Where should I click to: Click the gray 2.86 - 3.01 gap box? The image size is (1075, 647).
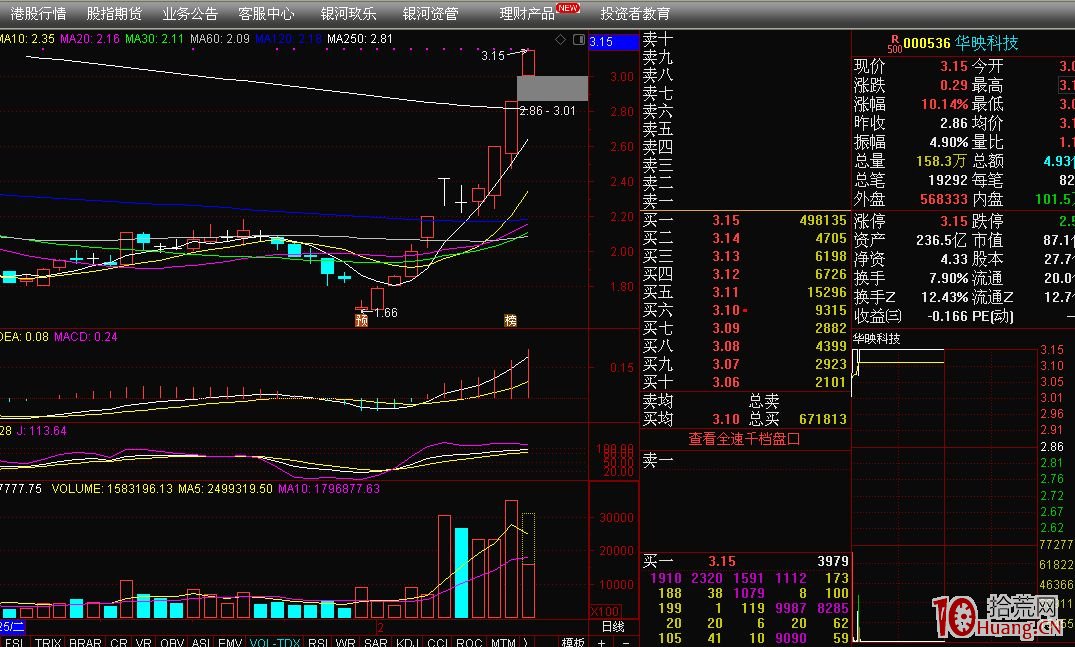[x=552, y=88]
